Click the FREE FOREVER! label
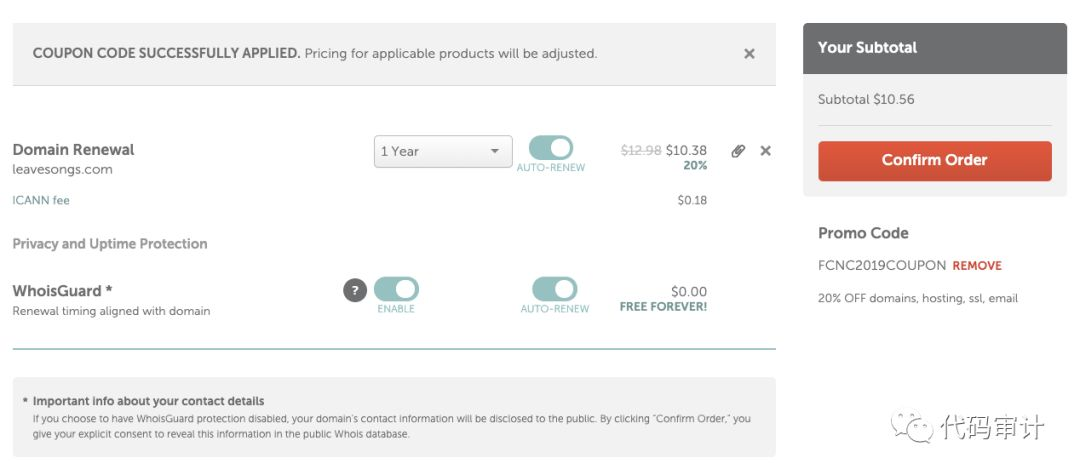1080x475 pixels. tap(663, 307)
